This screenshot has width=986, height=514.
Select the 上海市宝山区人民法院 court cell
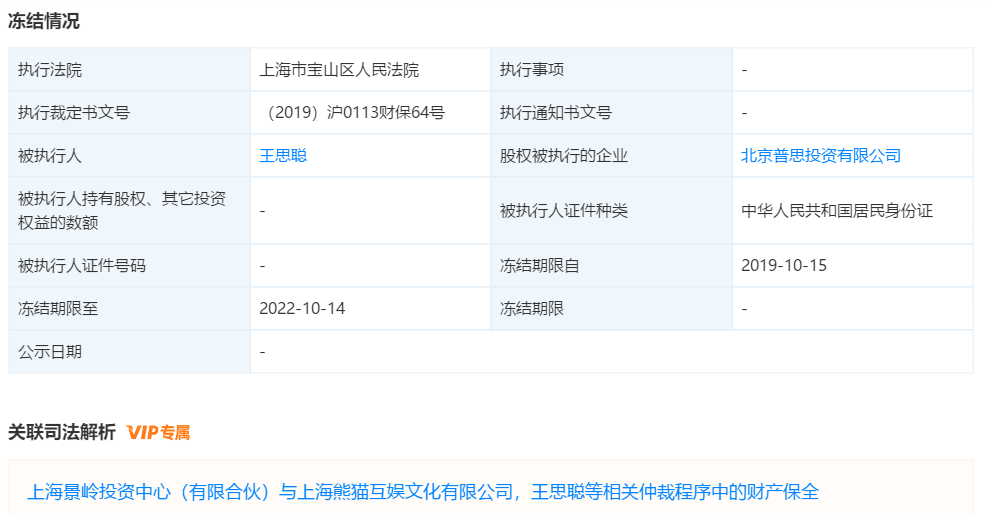coord(339,70)
